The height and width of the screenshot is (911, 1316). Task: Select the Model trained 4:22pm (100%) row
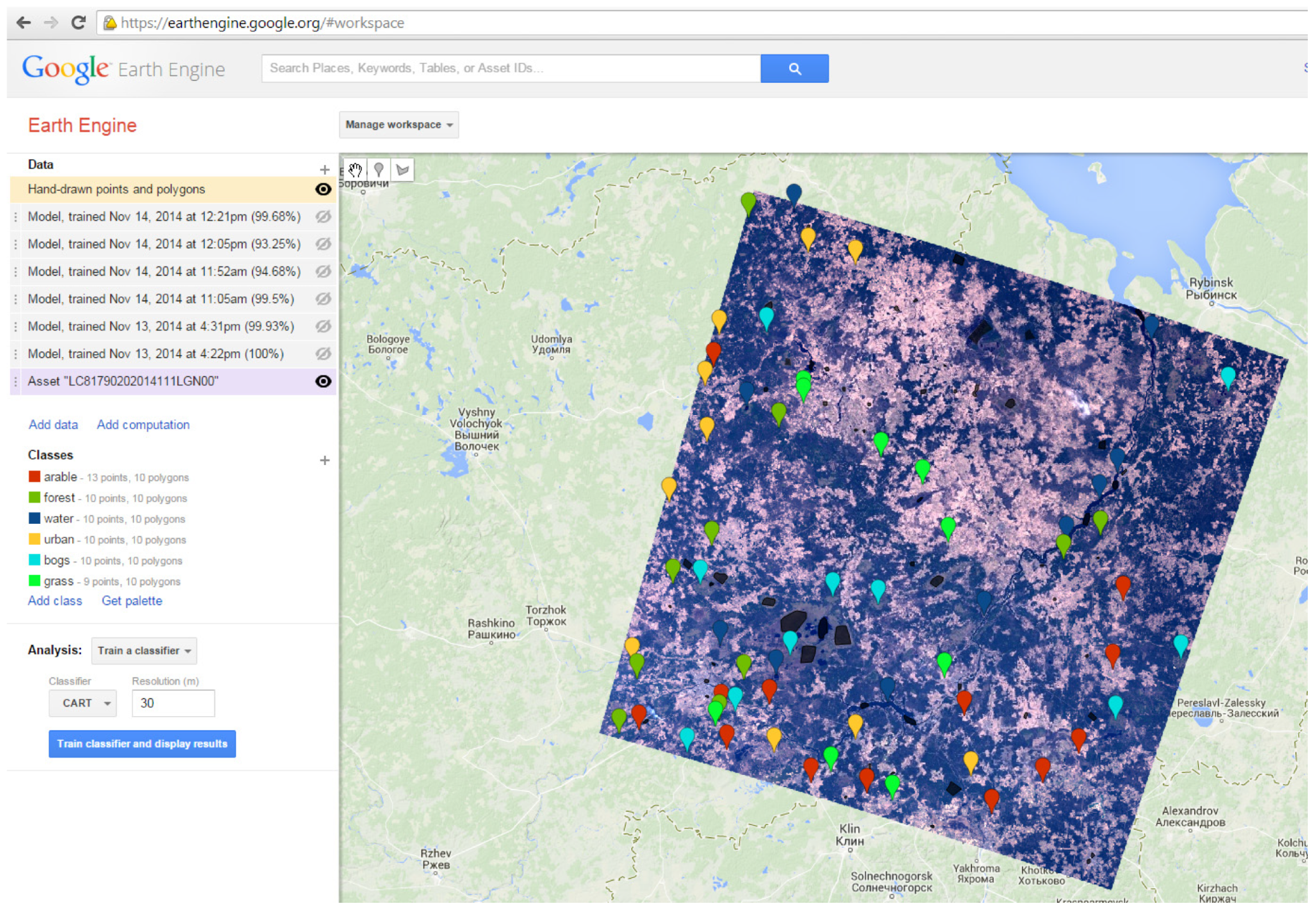click(156, 354)
